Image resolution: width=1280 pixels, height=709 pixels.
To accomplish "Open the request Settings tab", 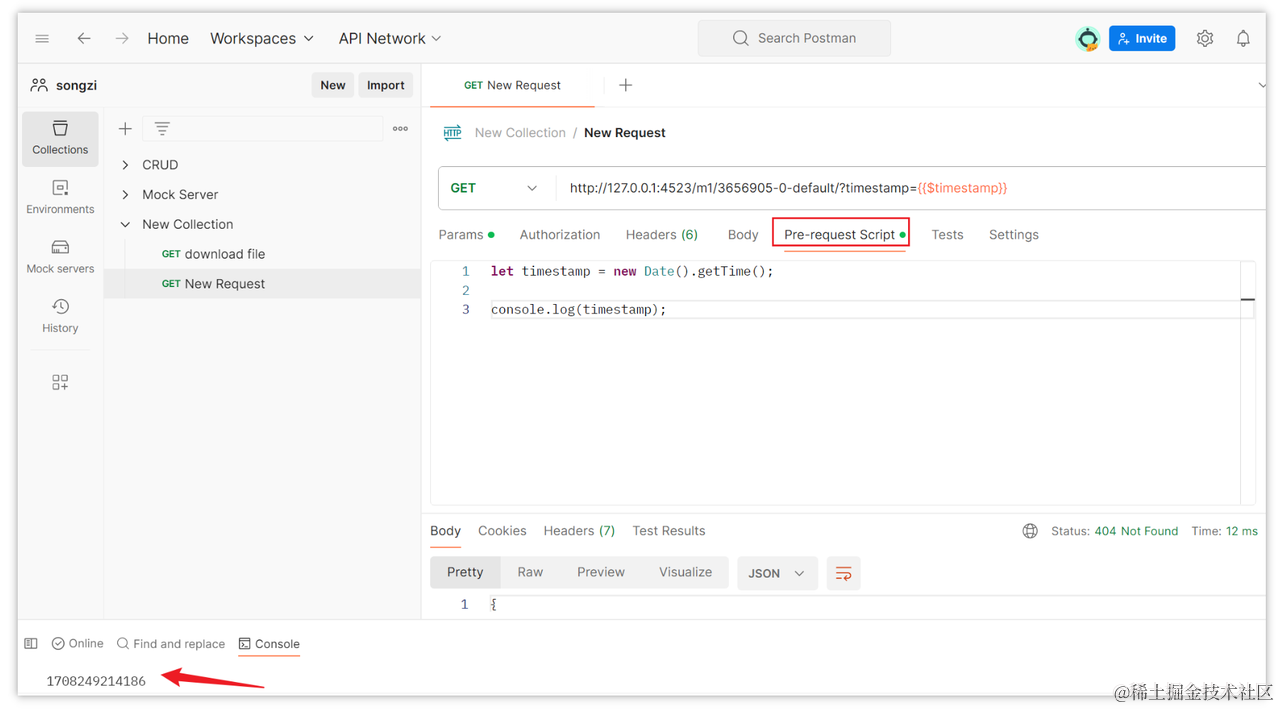I will 1014,235.
